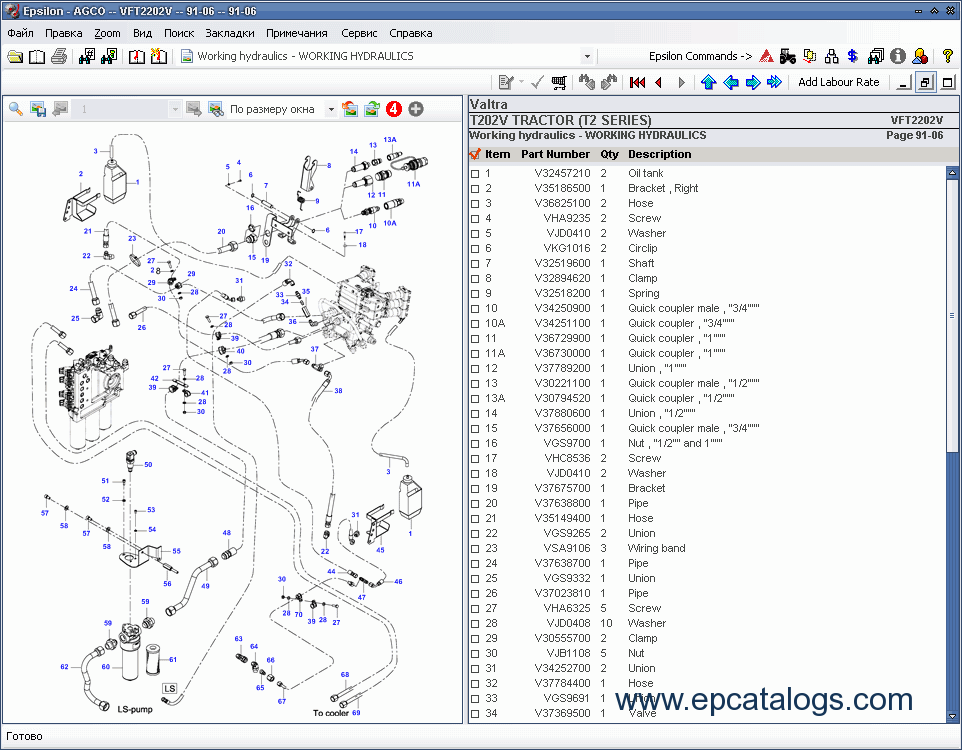The height and width of the screenshot is (750, 962).
Task: Open the Сервис menu
Action: [359, 33]
